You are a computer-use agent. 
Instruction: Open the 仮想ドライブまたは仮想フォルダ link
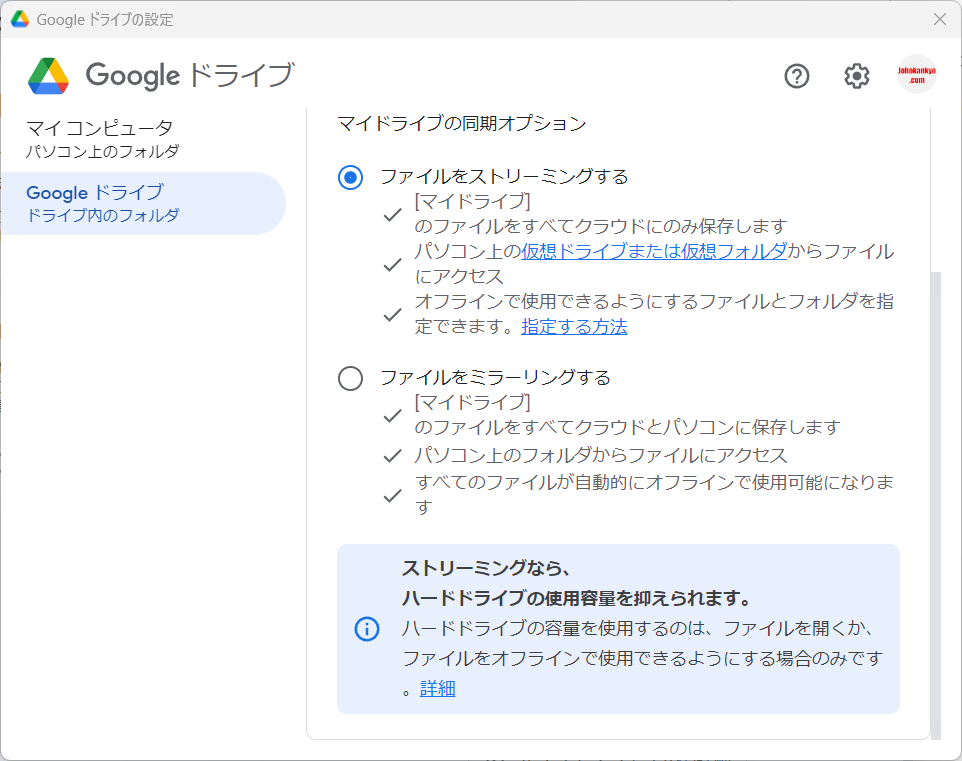[654, 252]
